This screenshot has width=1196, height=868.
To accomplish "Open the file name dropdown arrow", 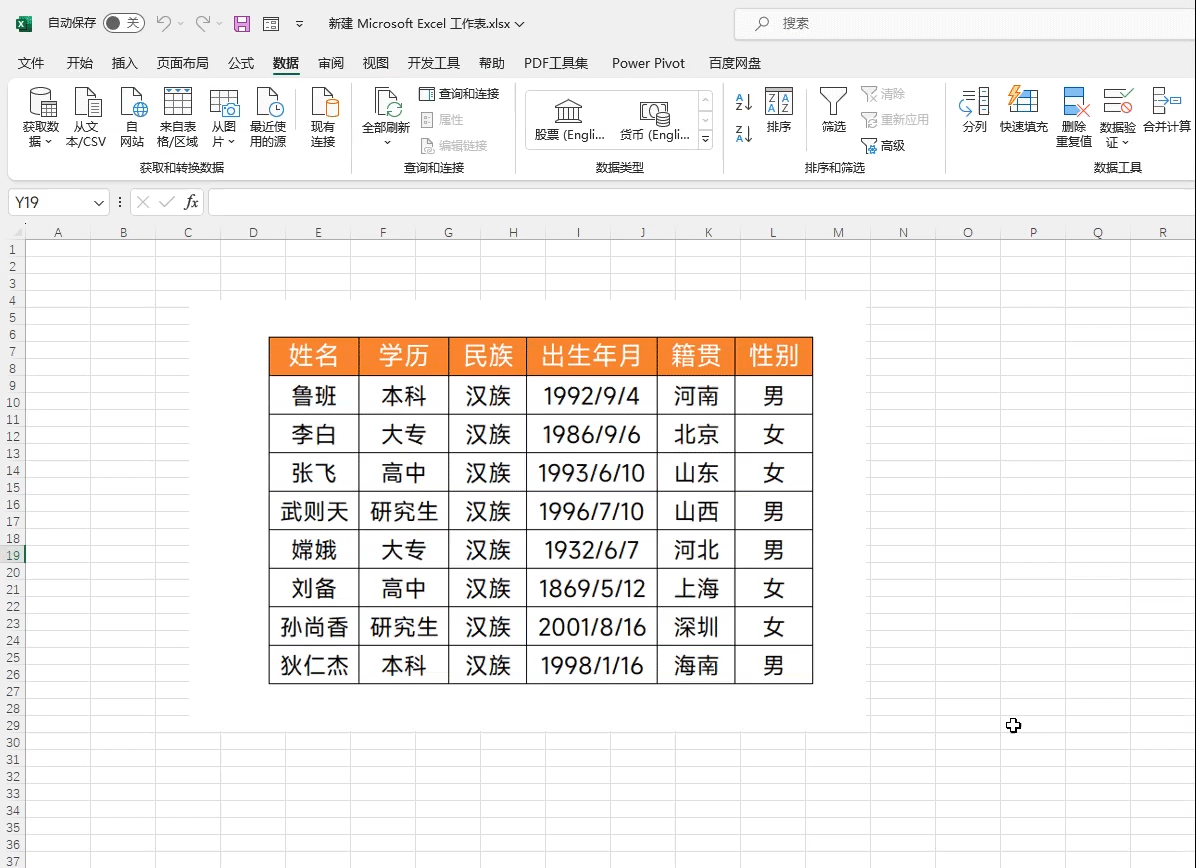I will [x=519, y=24].
